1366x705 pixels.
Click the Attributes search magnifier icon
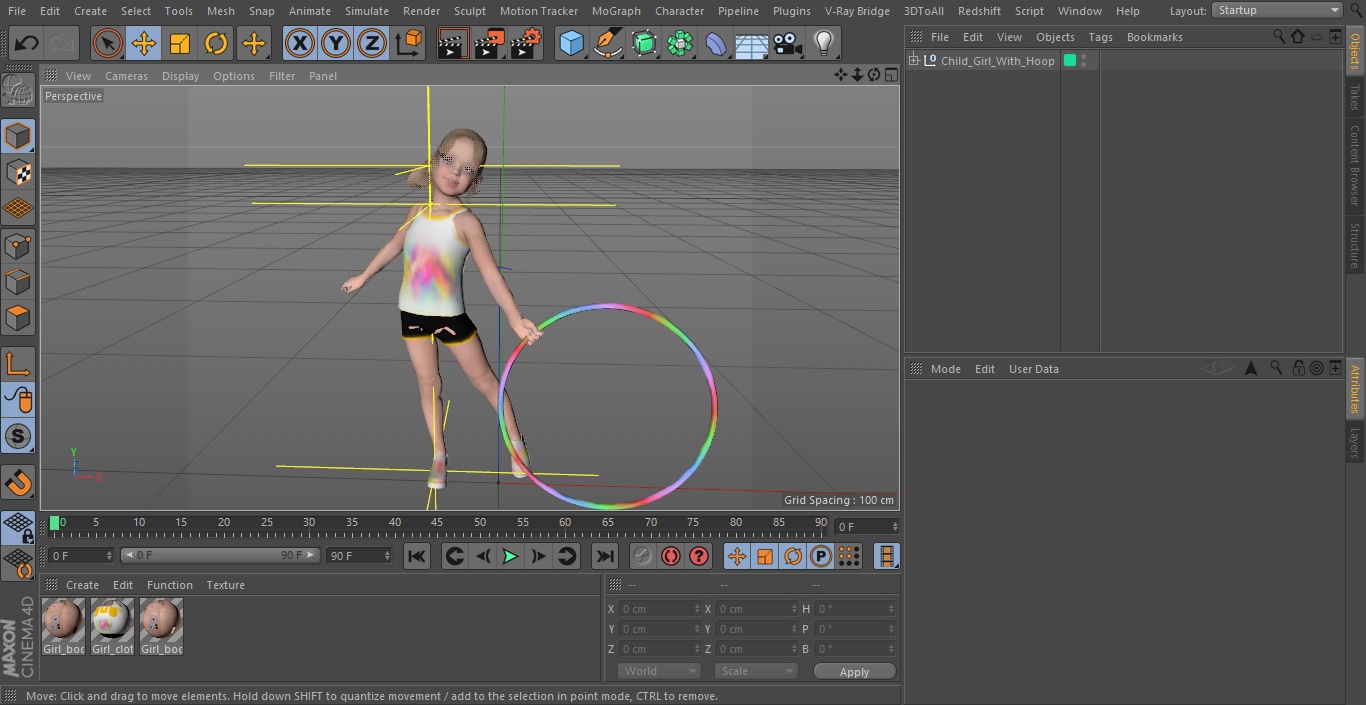click(x=1275, y=369)
